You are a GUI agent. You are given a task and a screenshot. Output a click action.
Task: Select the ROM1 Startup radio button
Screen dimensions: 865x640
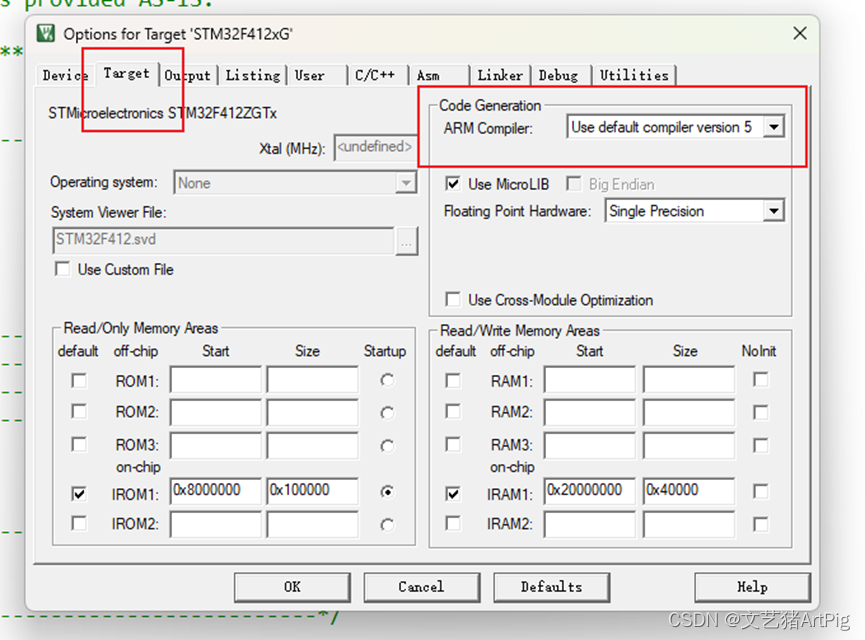click(x=387, y=381)
